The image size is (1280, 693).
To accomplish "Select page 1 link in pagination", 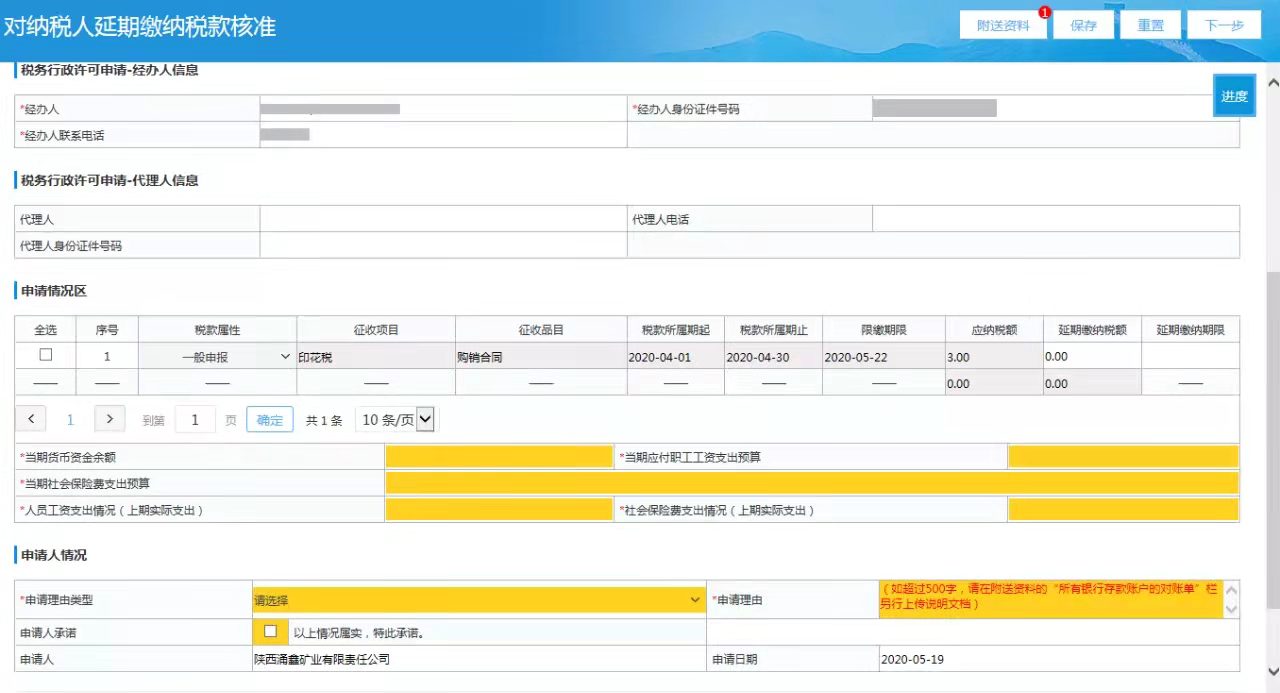I will tap(69, 418).
